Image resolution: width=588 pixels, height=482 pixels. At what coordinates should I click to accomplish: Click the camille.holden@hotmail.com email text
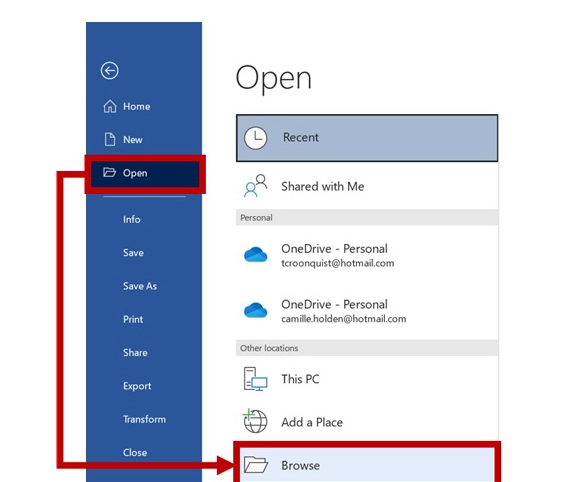pos(344,319)
